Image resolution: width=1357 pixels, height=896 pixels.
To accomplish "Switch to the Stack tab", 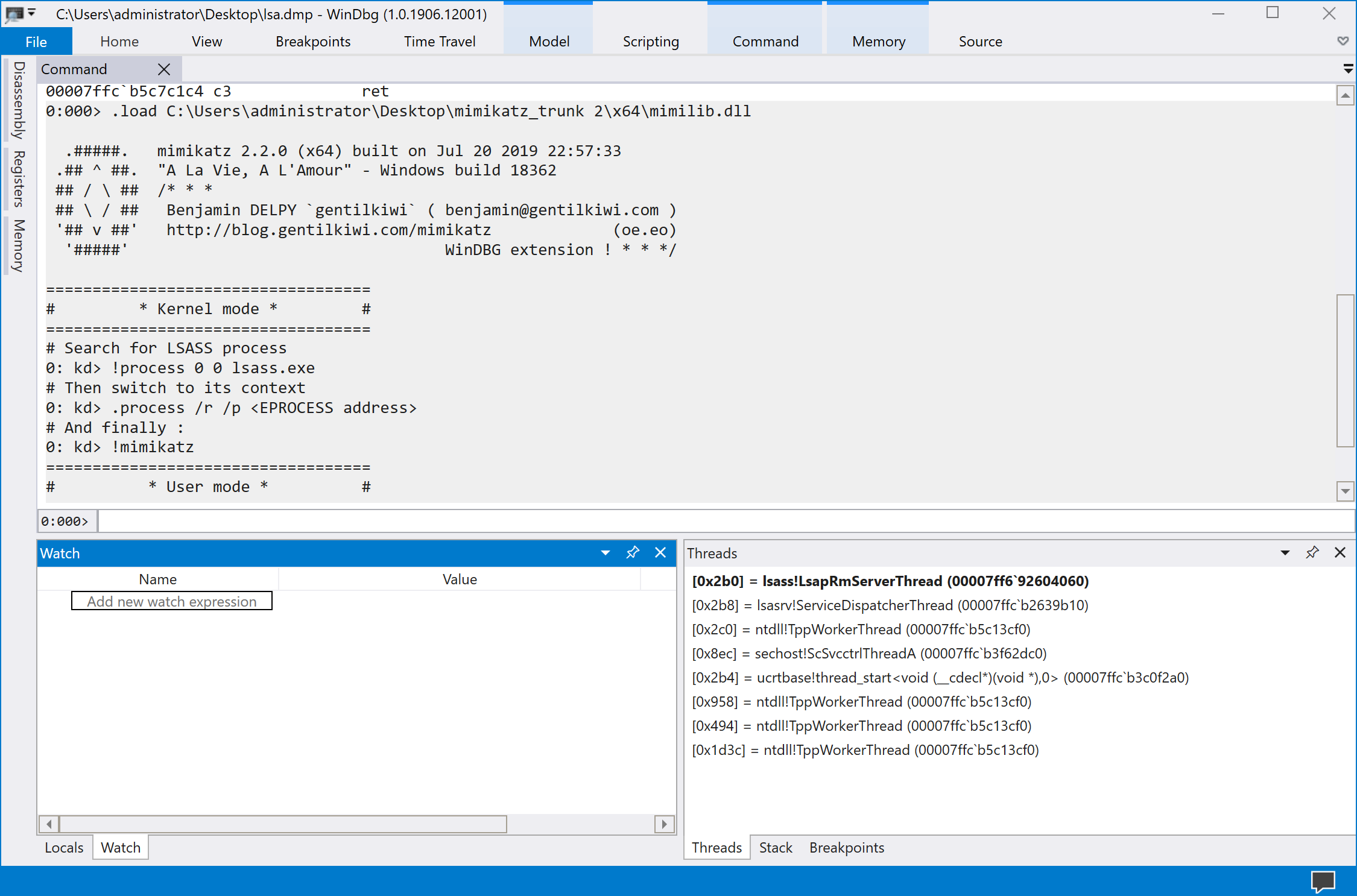I will 775,847.
